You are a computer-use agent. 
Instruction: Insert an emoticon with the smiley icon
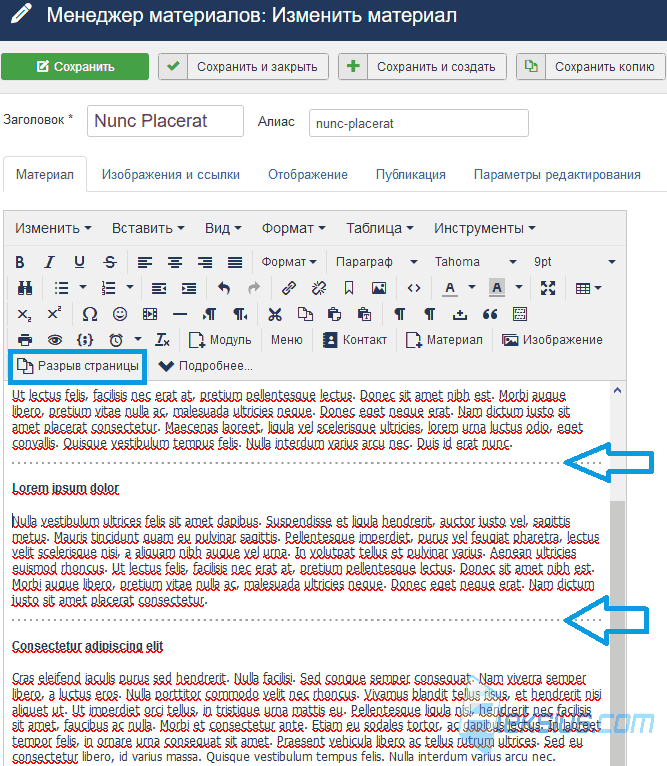pyautogui.click(x=120, y=314)
